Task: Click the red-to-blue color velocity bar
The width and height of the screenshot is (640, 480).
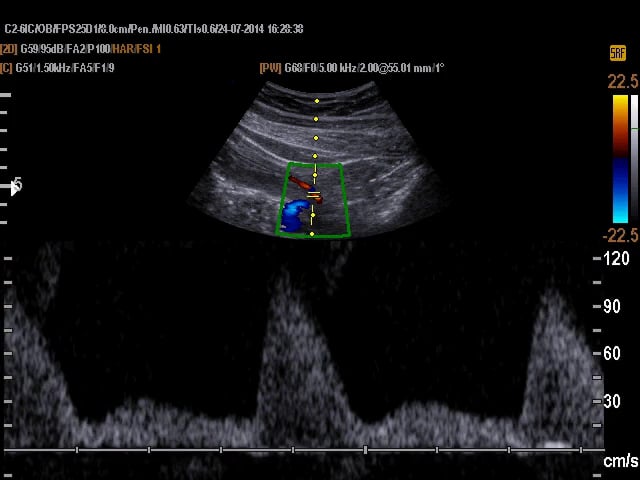Action: [620, 159]
